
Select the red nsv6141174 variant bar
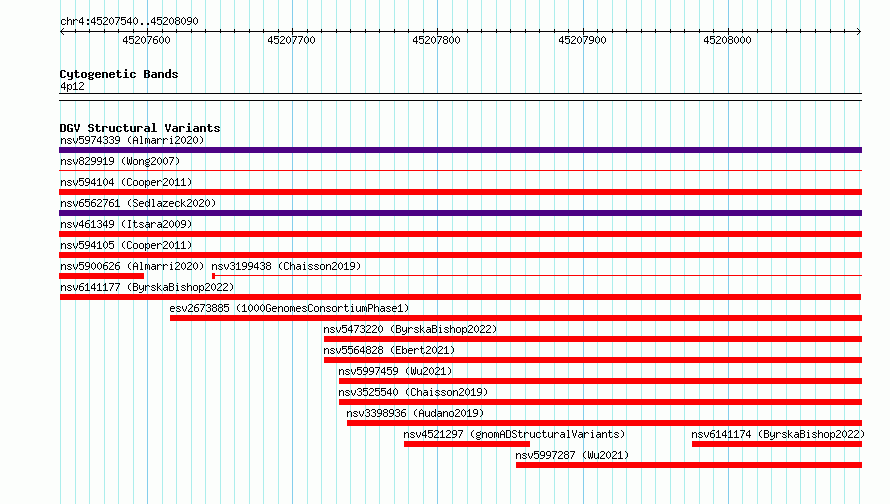tap(777, 444)
